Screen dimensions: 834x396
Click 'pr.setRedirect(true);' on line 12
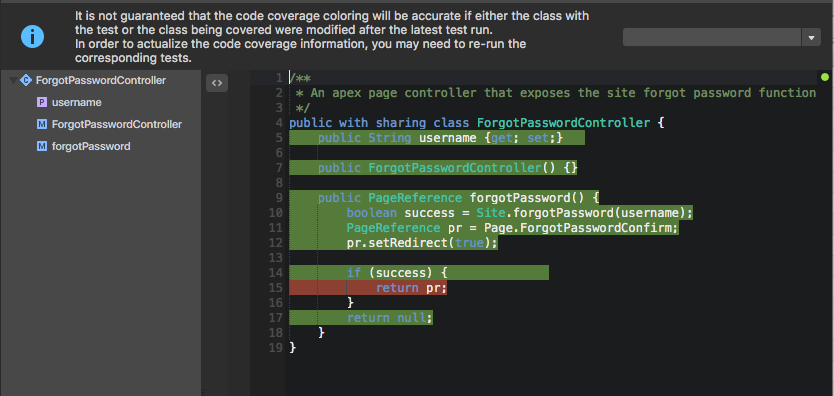422,243
